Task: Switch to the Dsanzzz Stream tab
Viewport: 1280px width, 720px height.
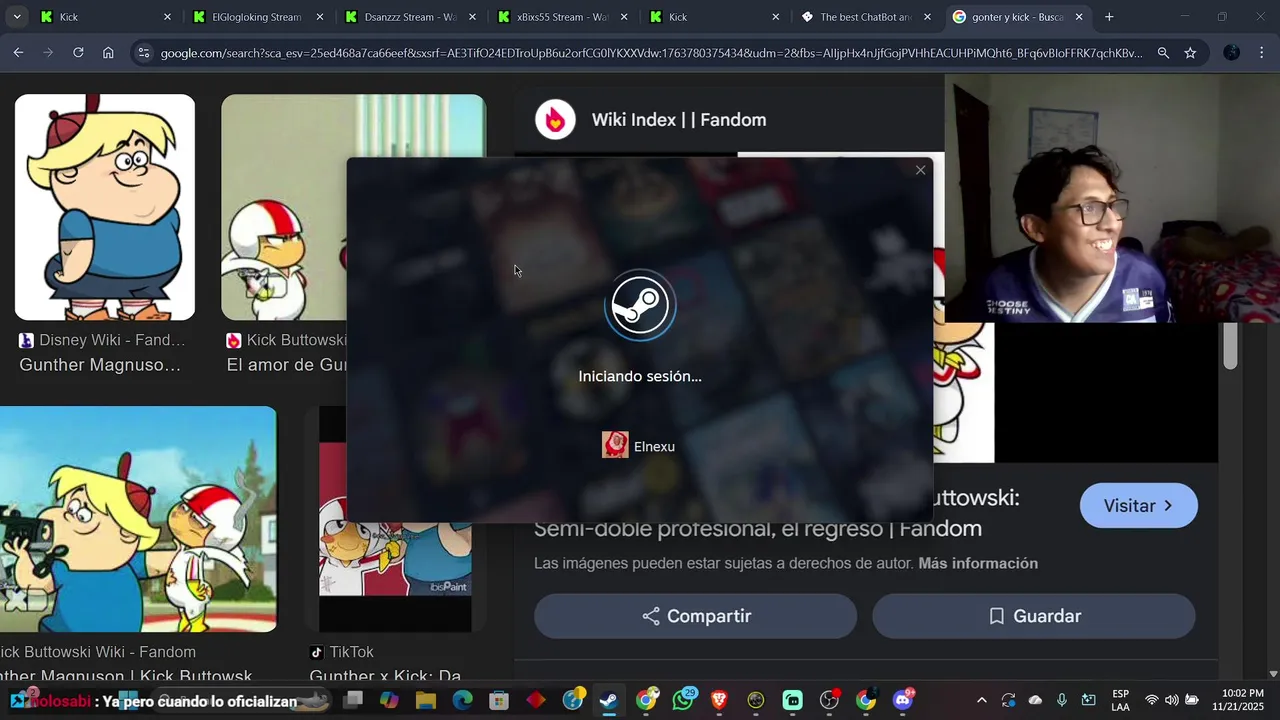Action: (x=410, y=17)
